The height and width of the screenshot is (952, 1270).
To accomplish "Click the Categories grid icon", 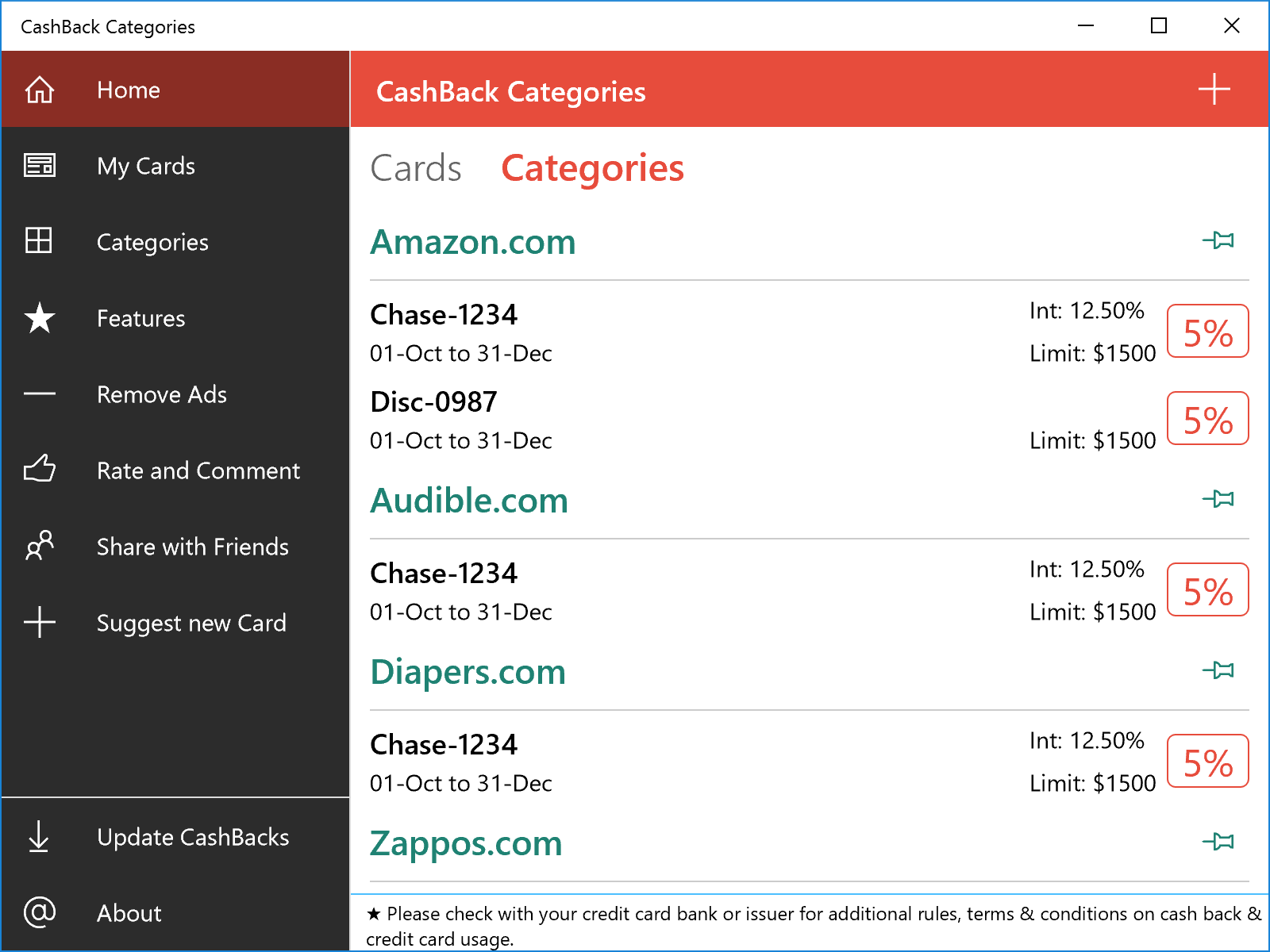I will [39, 242].
